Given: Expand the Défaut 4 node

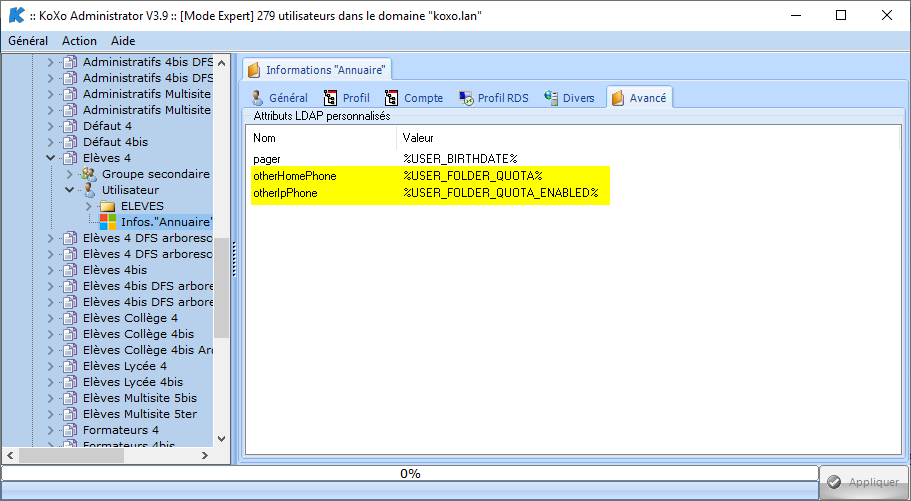Looking at the screenshot, I should tap(51, 126).
